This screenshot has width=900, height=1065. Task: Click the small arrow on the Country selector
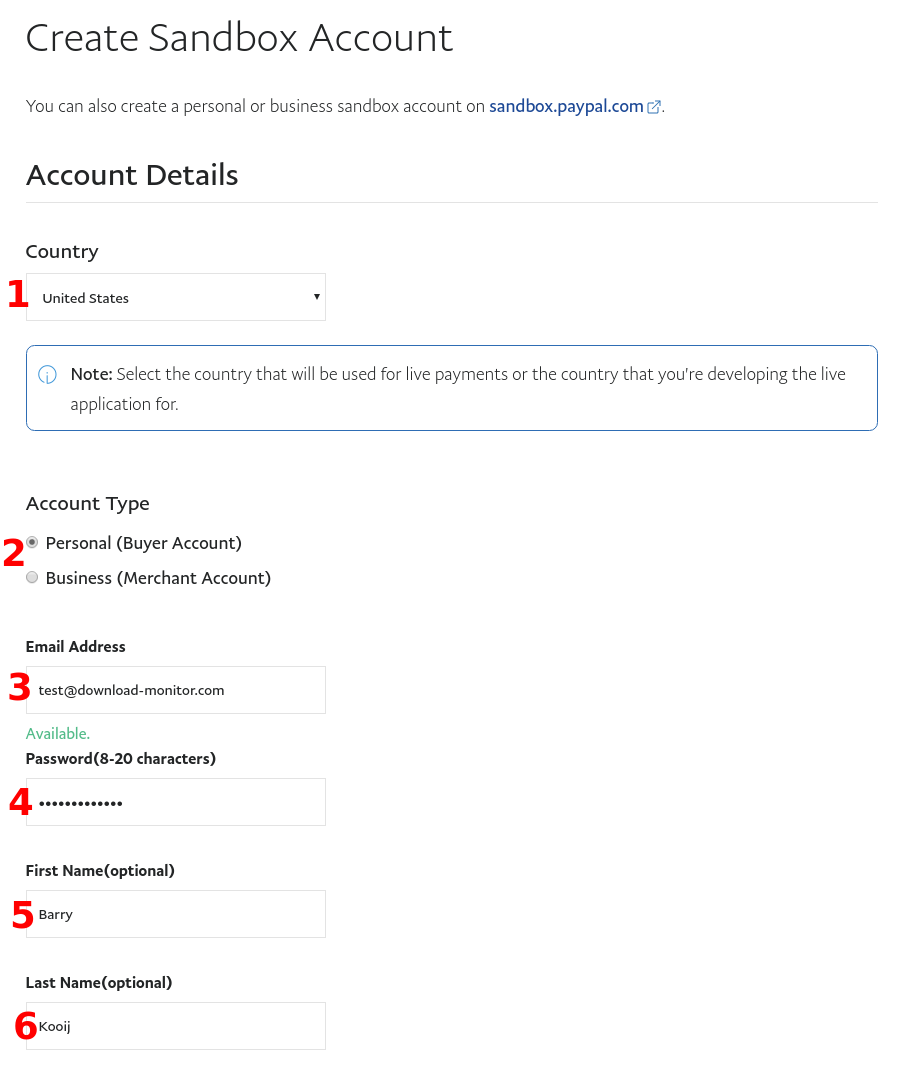coord(316,297)
